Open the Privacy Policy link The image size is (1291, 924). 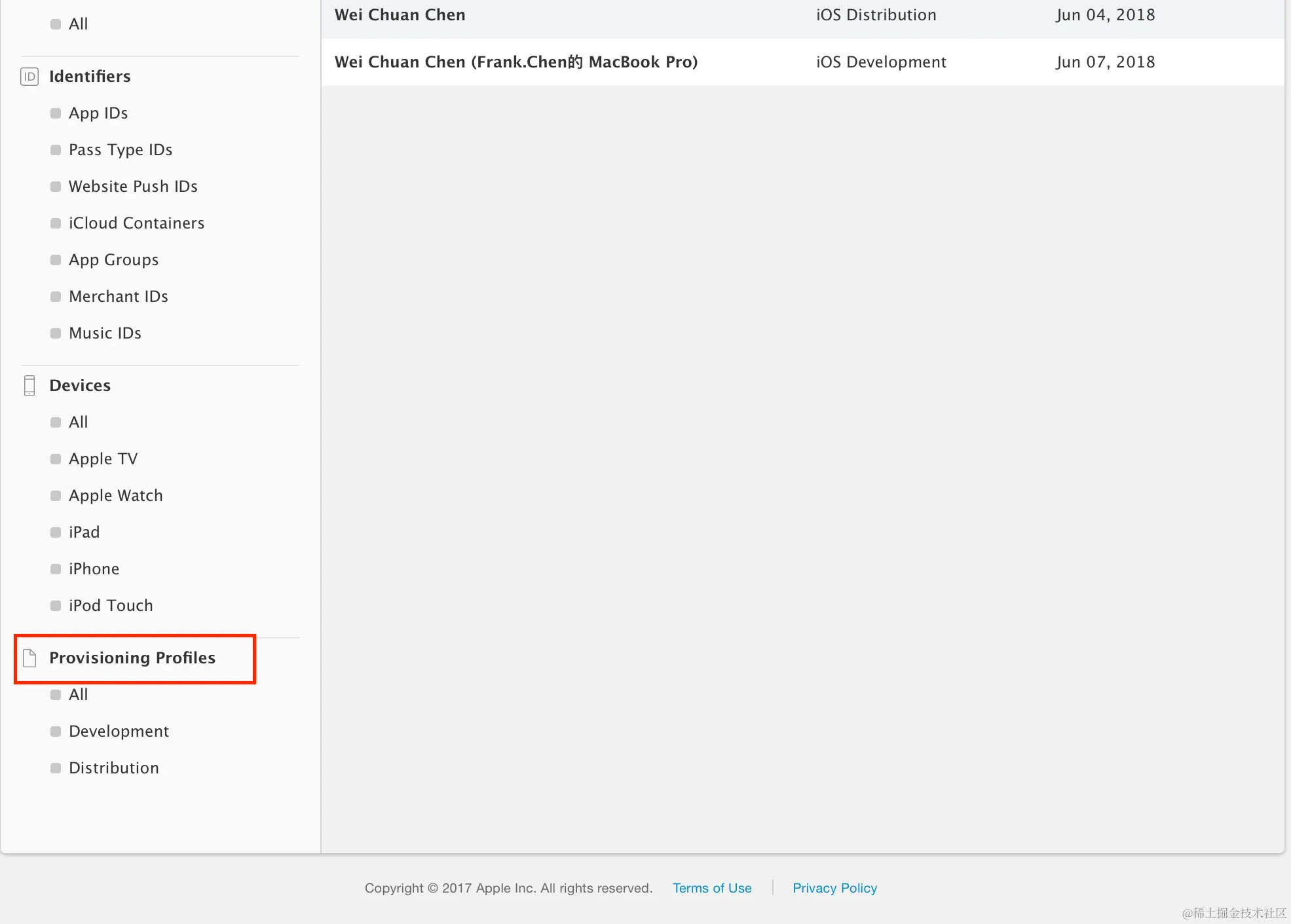tap(834, 888)
